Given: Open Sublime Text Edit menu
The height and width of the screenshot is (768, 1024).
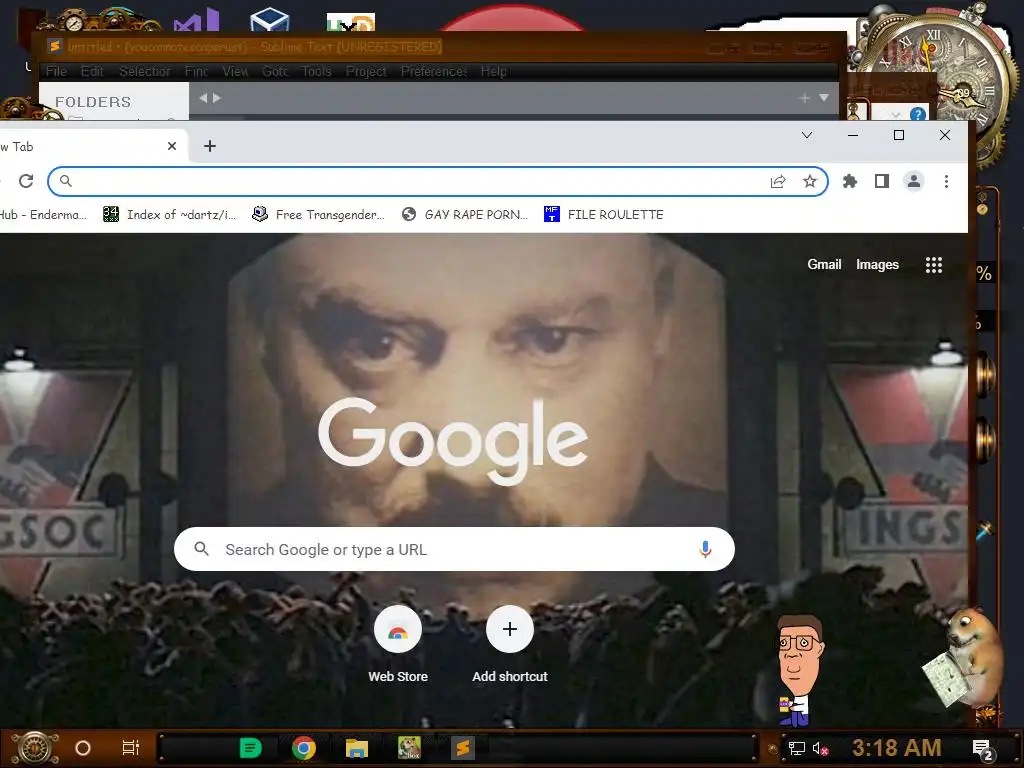Looking at the screenshot, I should (92, 71).
